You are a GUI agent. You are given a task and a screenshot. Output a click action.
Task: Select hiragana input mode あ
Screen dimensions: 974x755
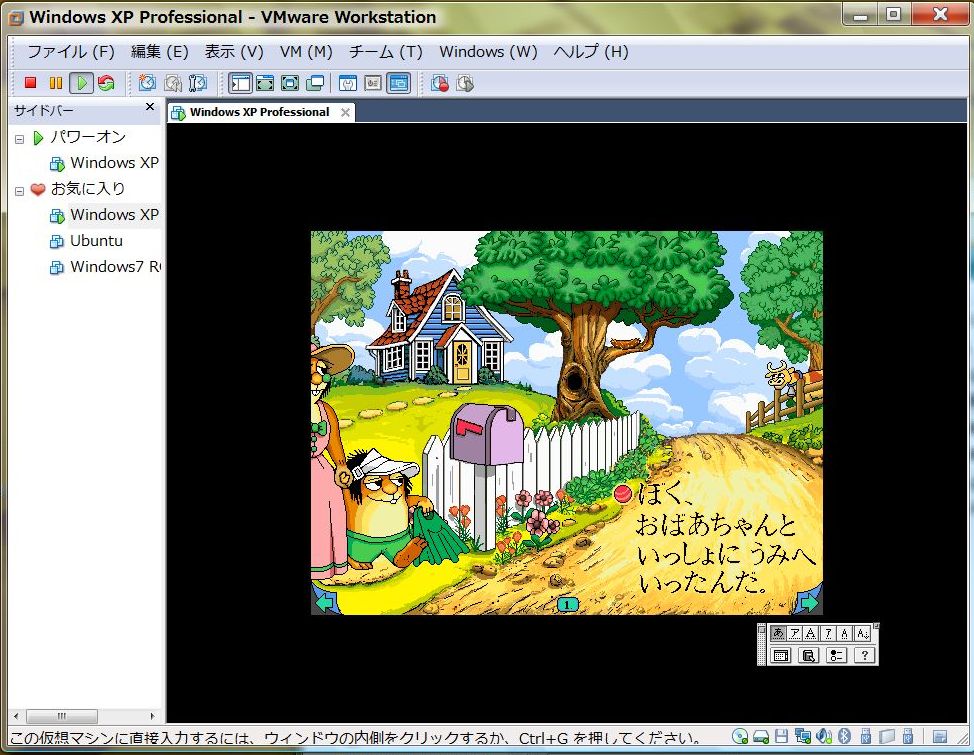pos(778,633)
